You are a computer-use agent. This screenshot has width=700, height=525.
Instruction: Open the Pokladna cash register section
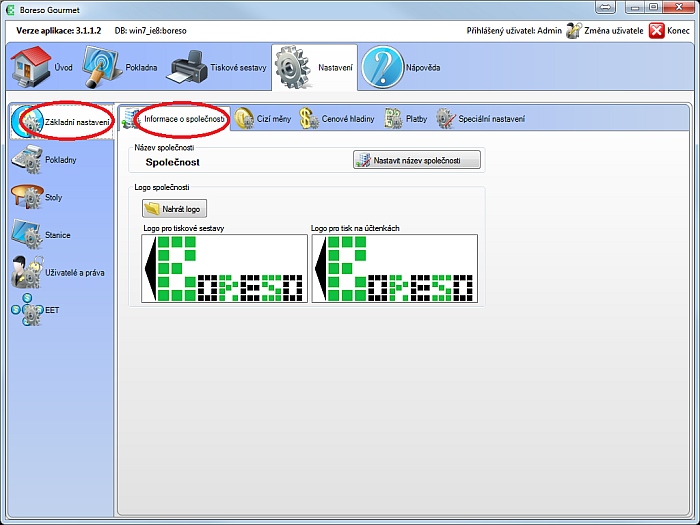tap(119, 67)
